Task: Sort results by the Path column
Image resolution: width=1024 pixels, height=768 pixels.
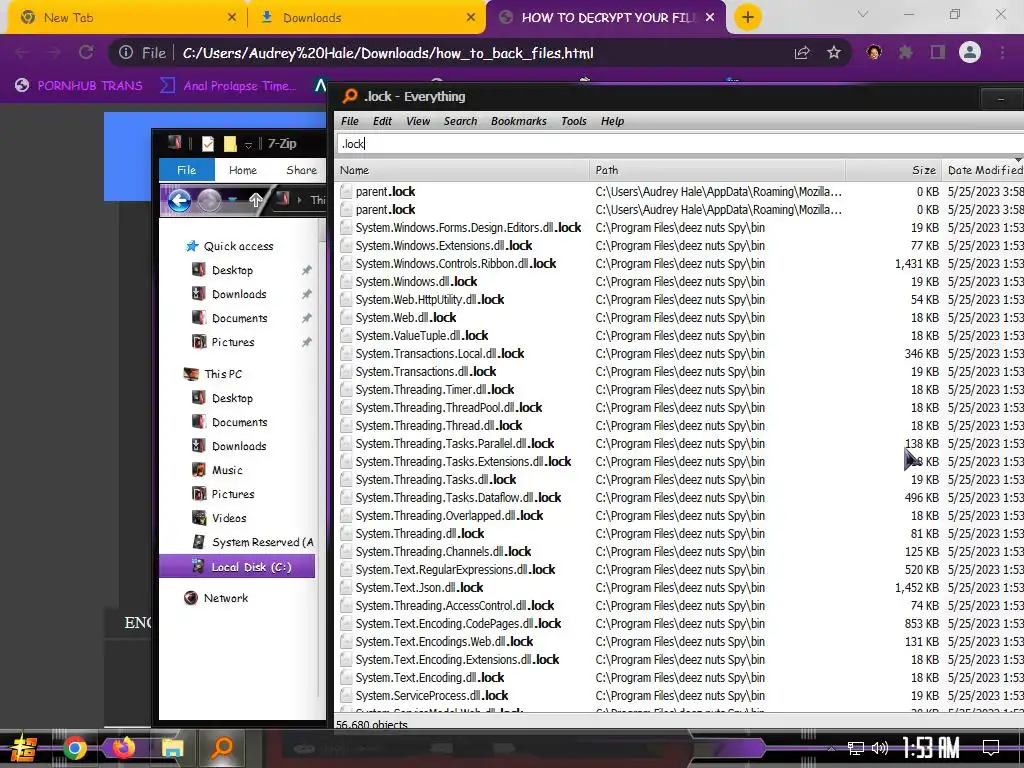Action: 717,170
